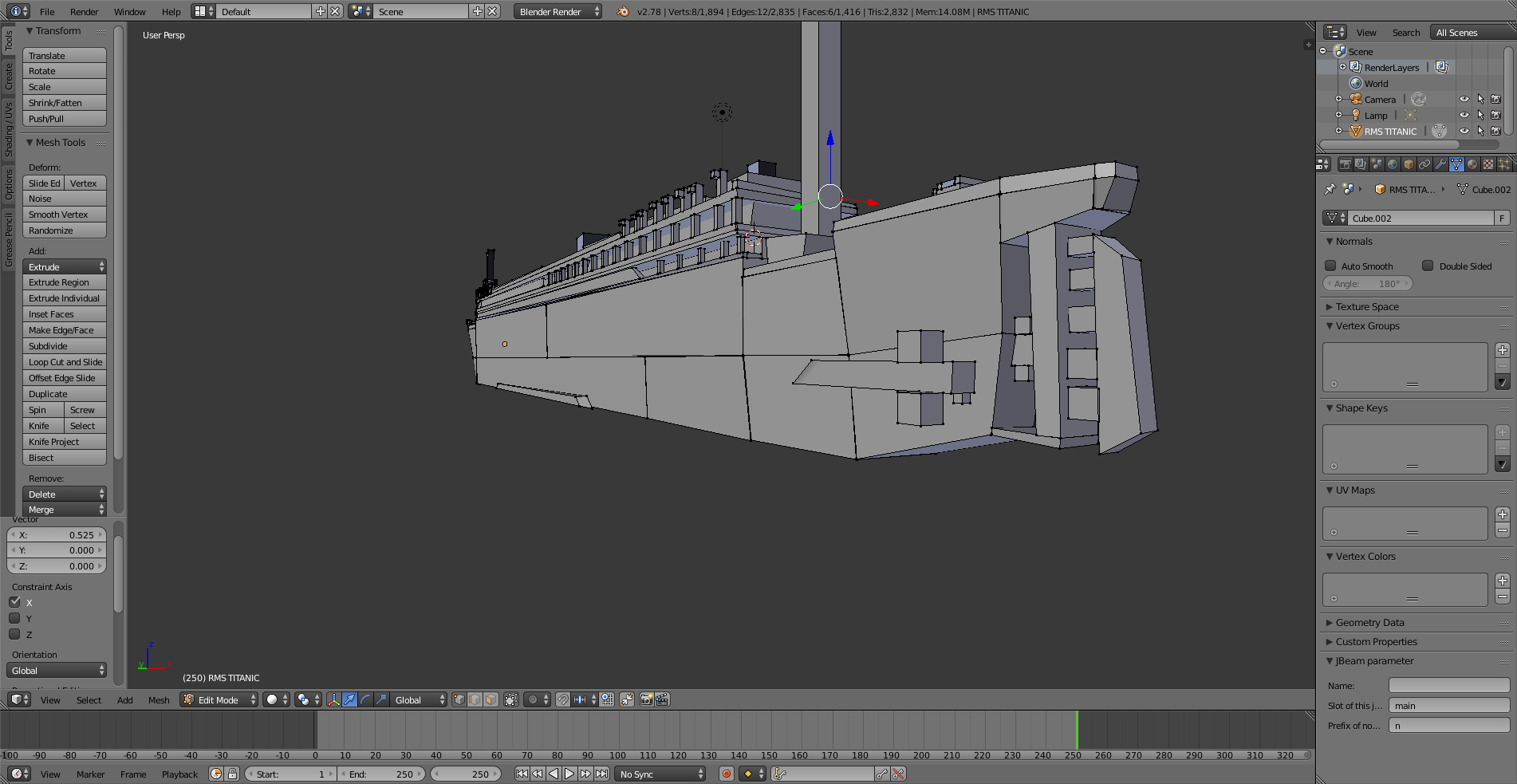Open the Render menu
The width and height of the screenshot is (1517, 784).
coord(84,11)
